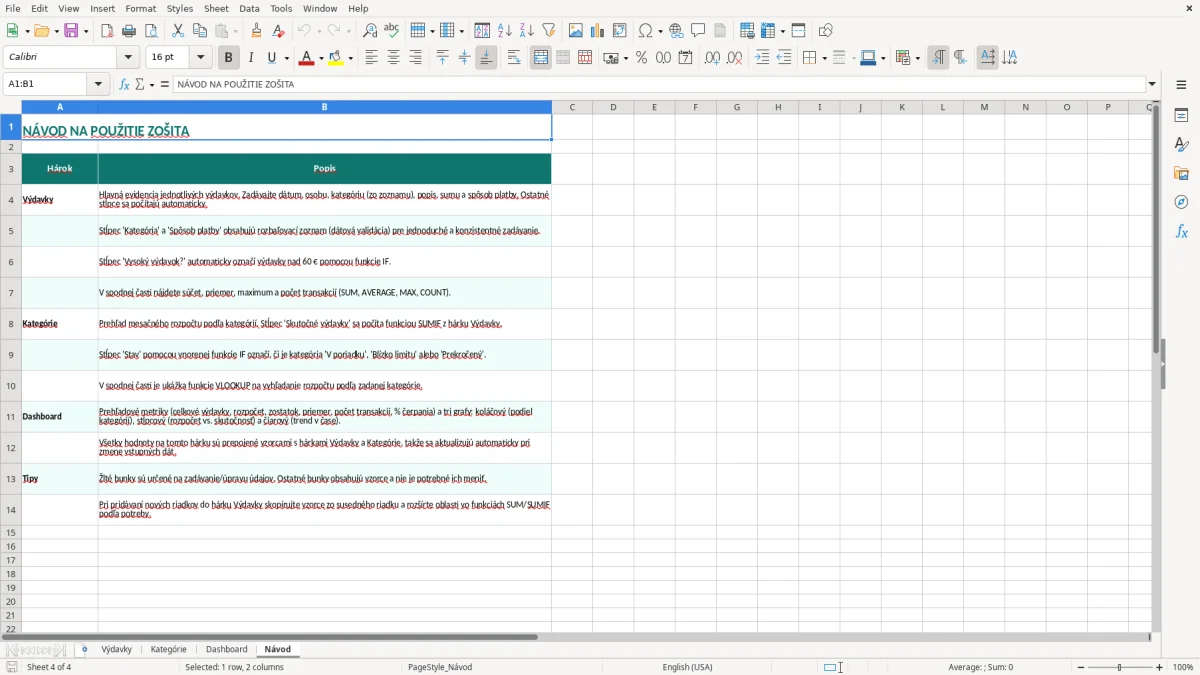Define the print area

(x=747, y=31)
